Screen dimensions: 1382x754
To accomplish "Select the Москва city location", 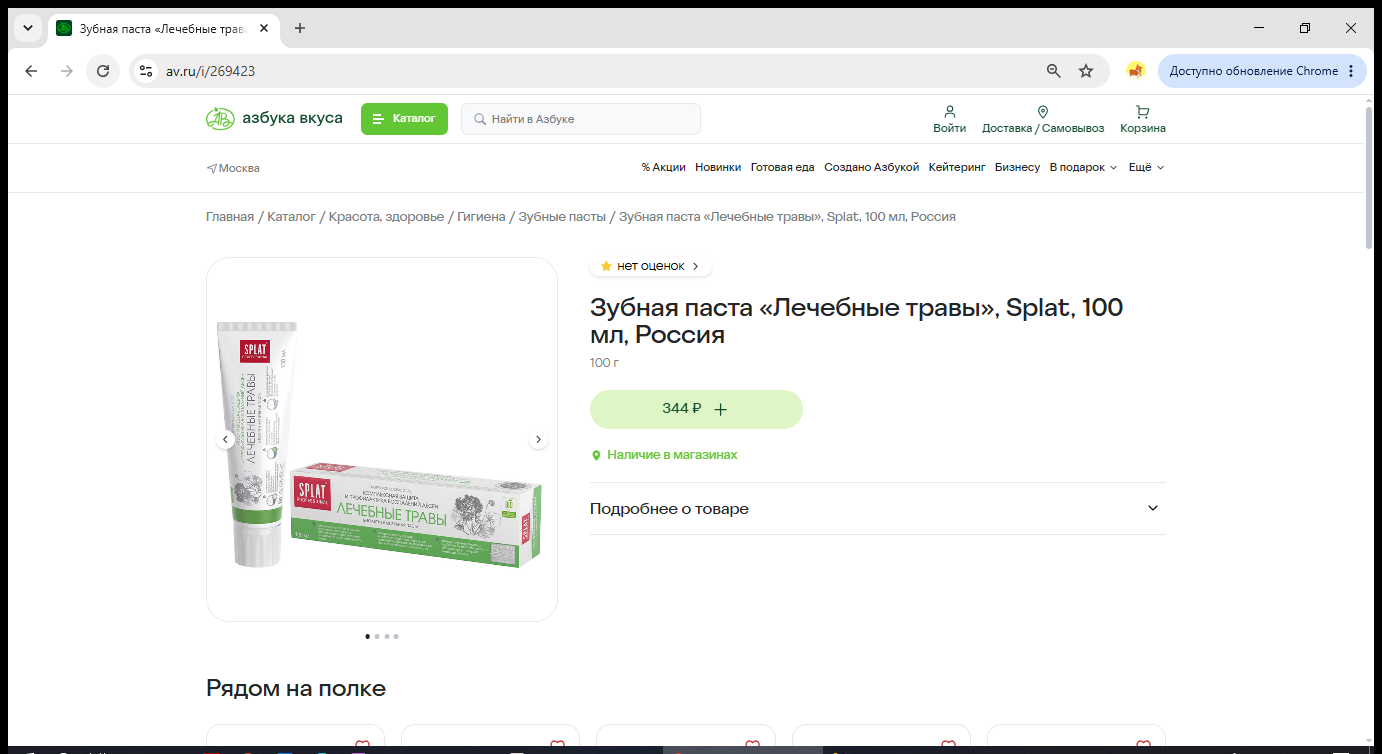I will pos(233,168).
